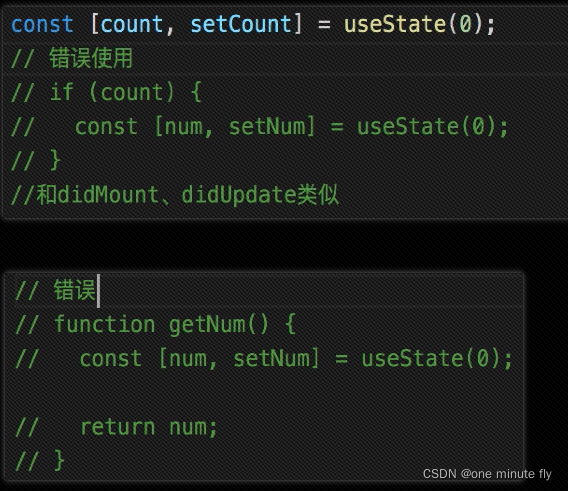Click the commented return num; line

[116, 427]
